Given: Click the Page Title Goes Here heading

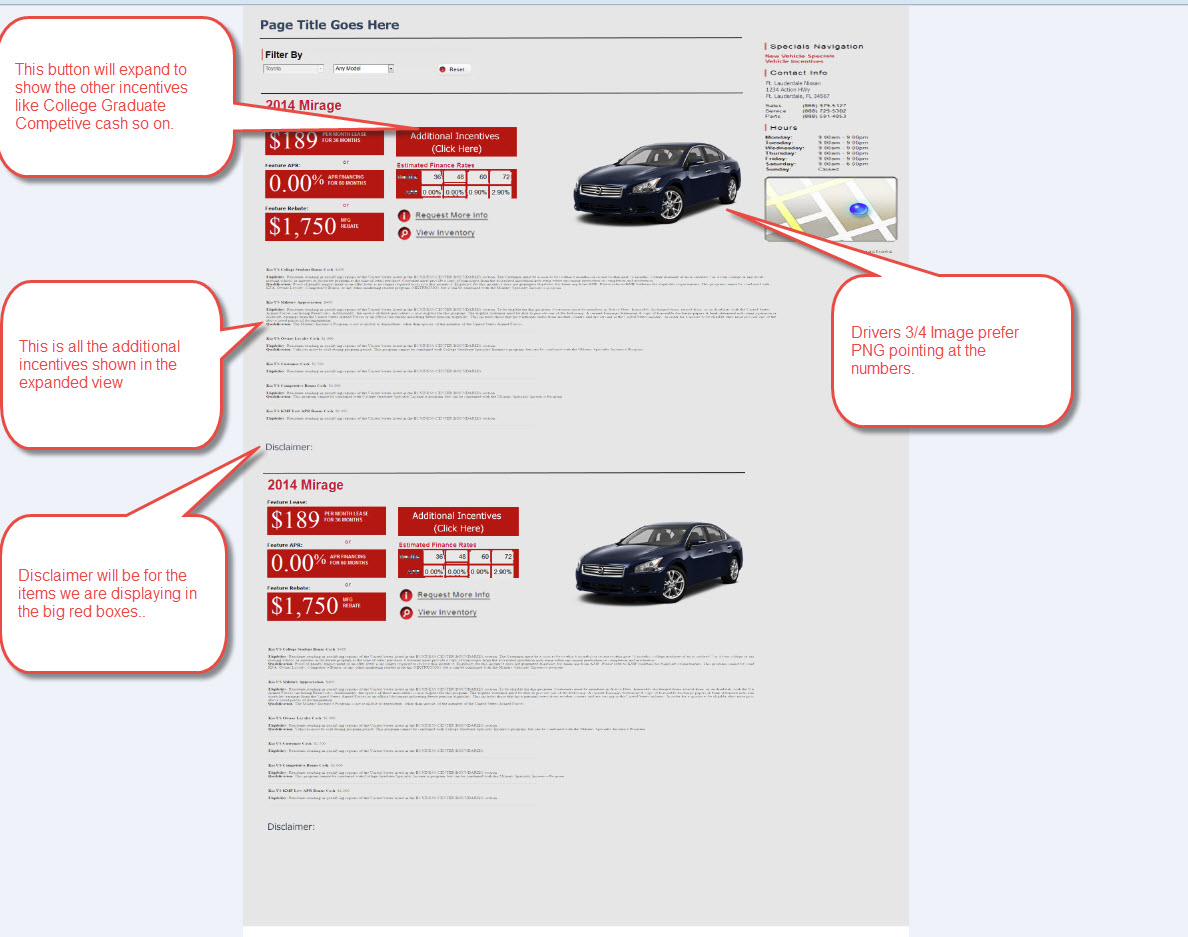Looking at the screenshot, I should pyautogui.click(x=330, y=25).
